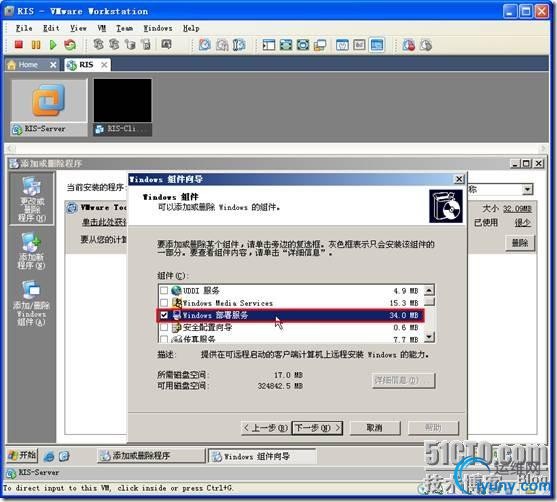Close the Home tab with its X
Screen dimensions: 557x502
point(53,65)
